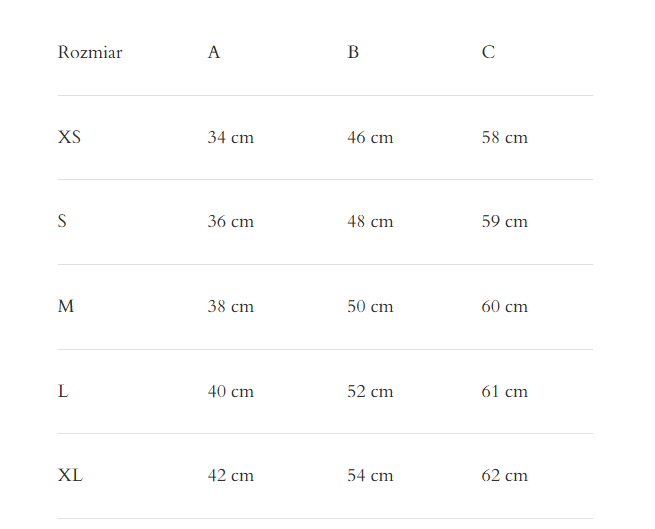Click the 34 cm cell
Viewport: 655px width, 529px height.
tap(230, 137)
